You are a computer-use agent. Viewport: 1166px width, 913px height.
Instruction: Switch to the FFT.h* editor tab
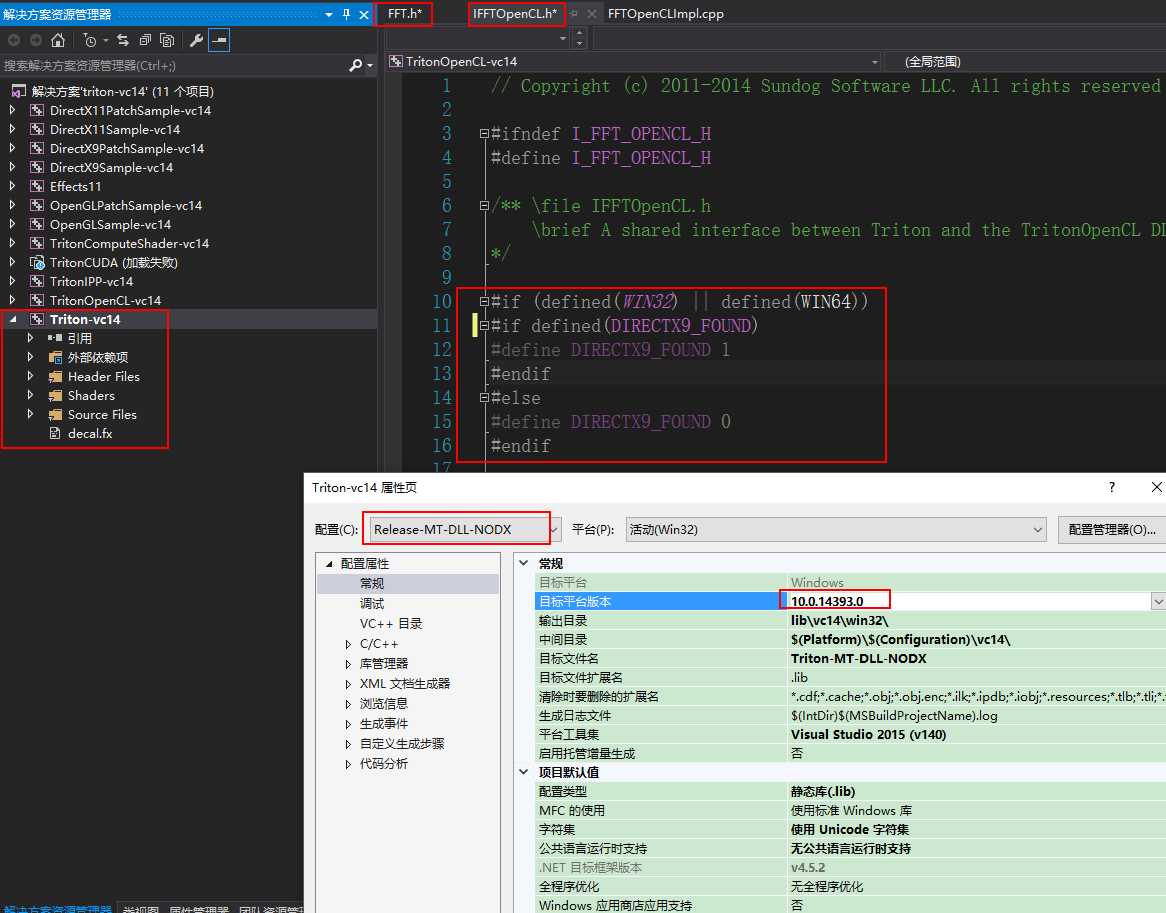[405, 13]
